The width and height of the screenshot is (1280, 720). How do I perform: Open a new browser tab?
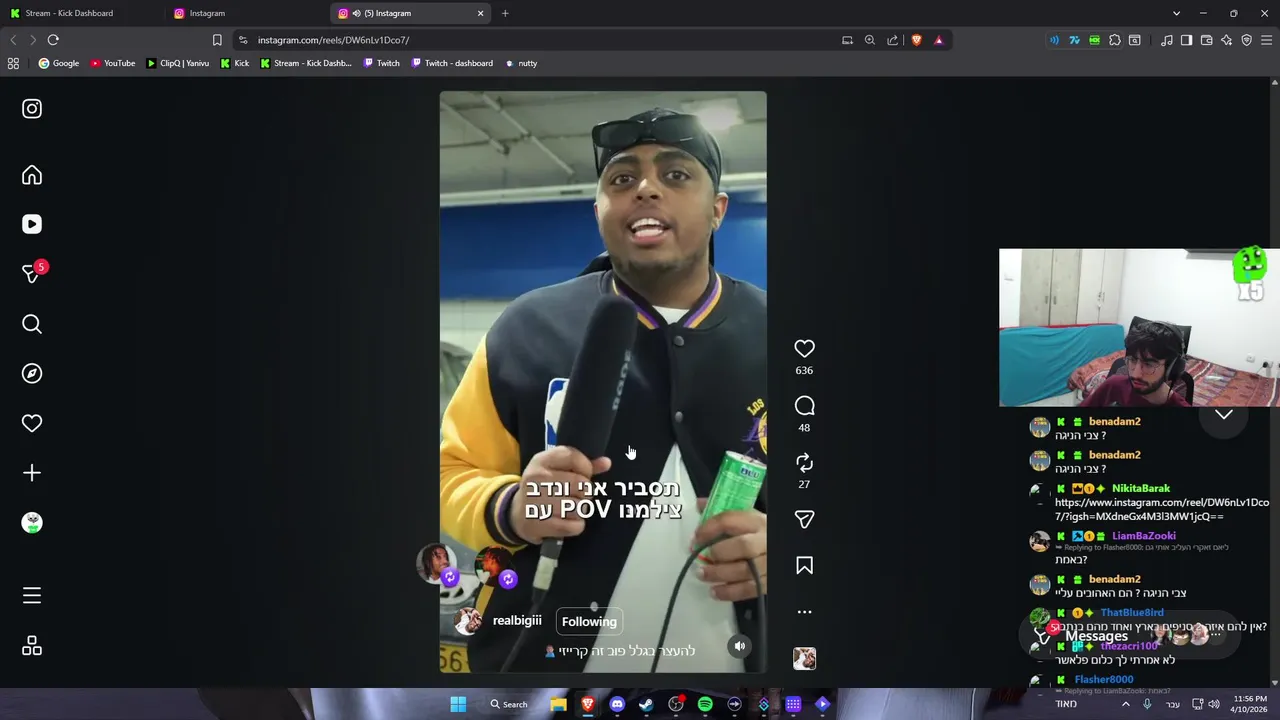point(505,13)
